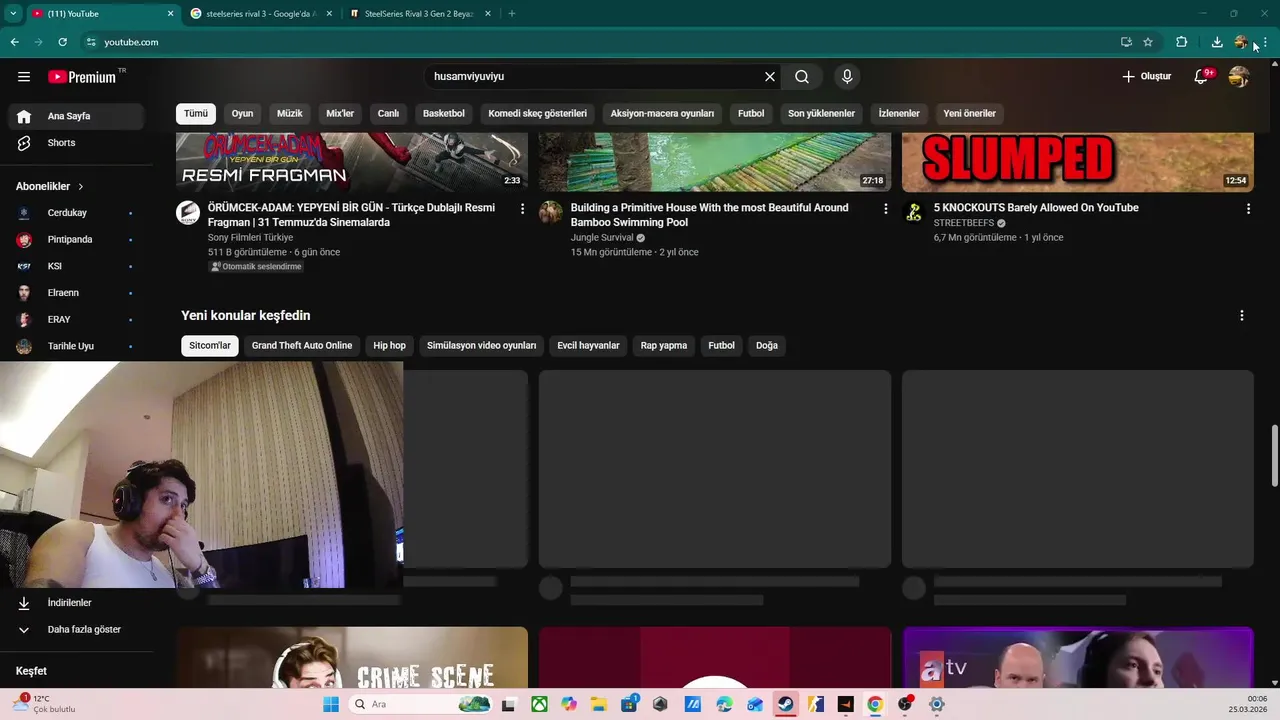The image size is (1280, 720).
Task: Click the install app icon in address bar
Action: (1126, 42)
